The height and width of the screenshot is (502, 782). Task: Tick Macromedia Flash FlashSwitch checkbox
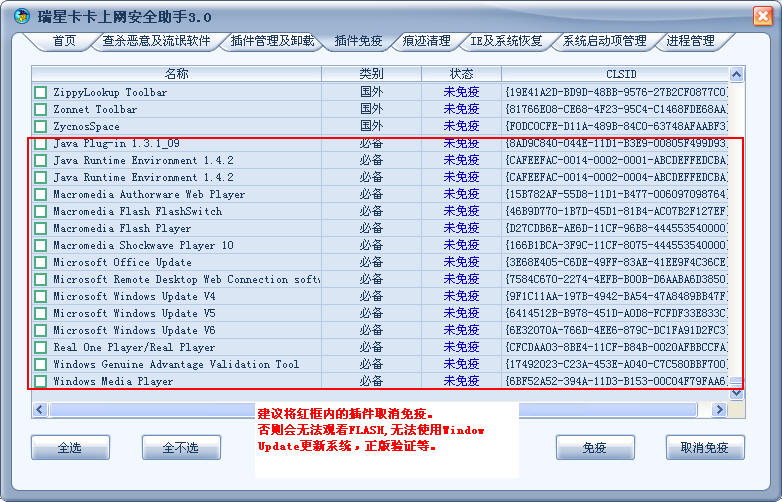(40, 211)
